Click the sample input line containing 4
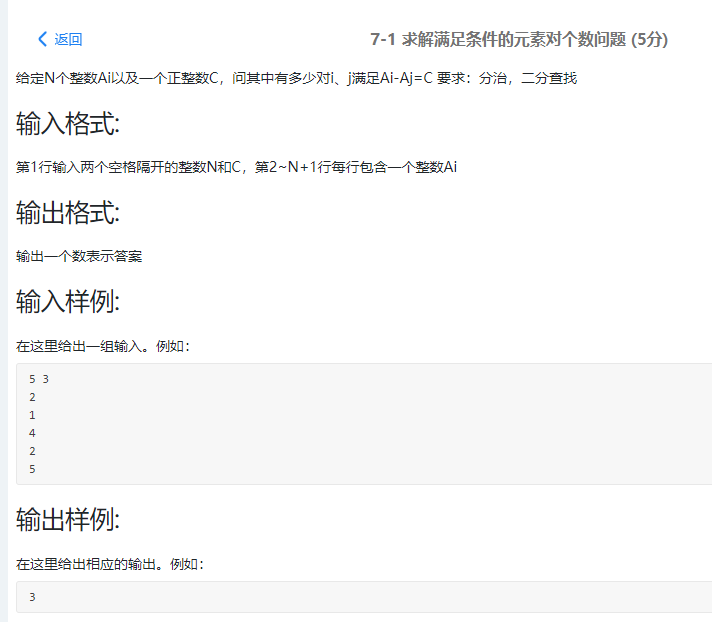The image size is (712, 622). click(32, 433)
